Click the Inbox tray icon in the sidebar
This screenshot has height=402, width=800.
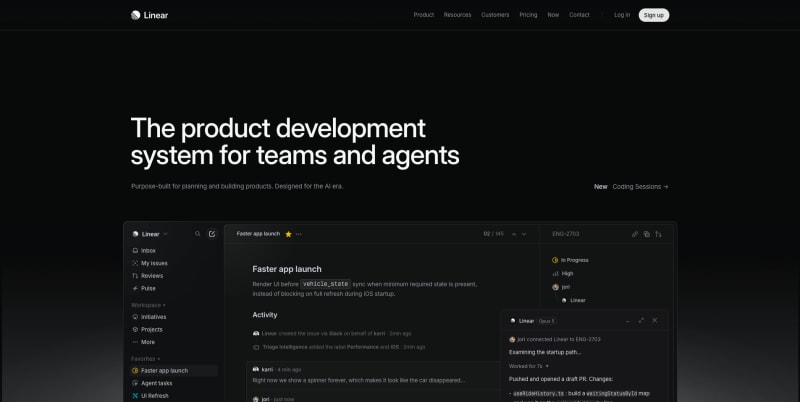135,250
